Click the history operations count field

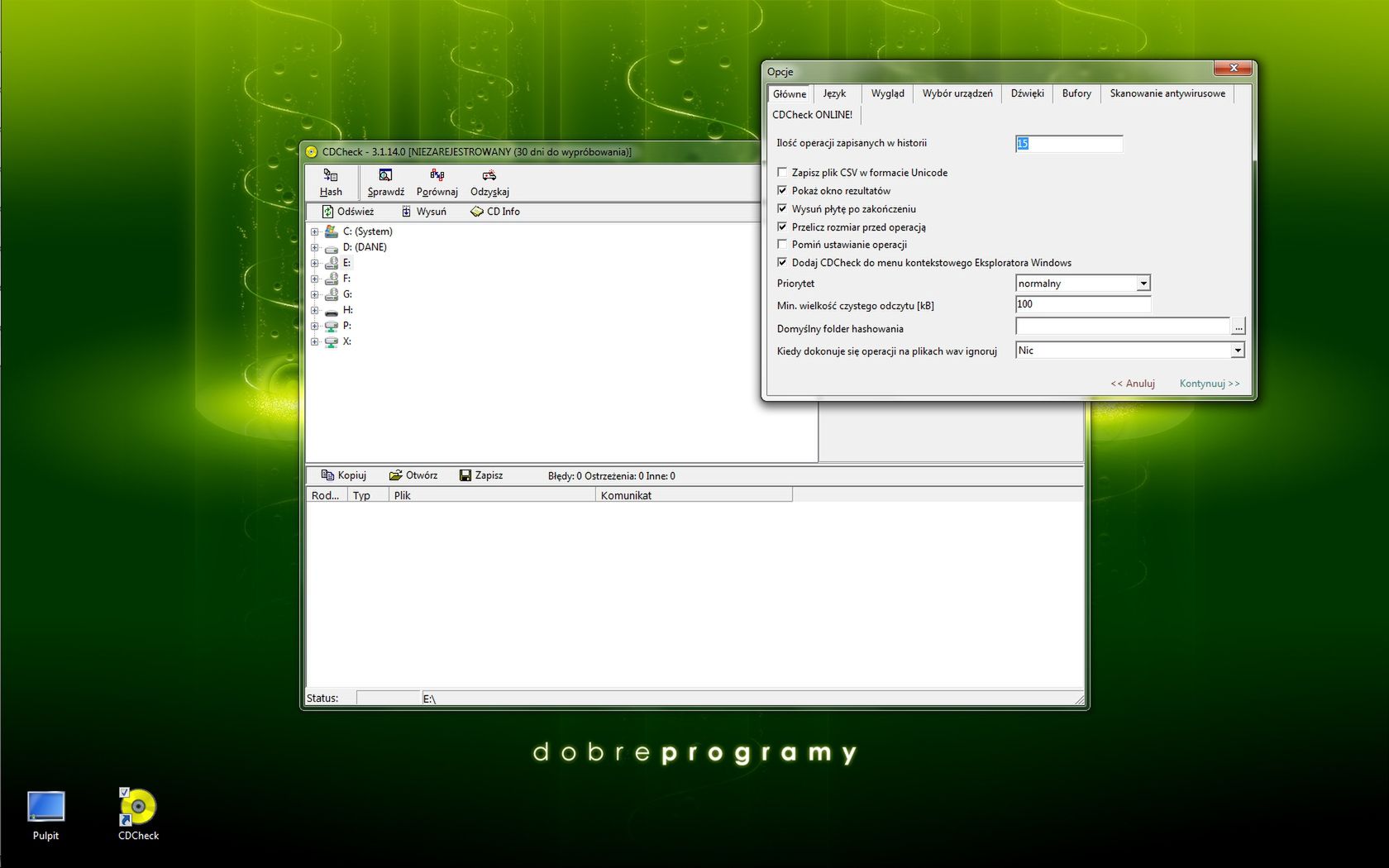pyautogui.click(x=1069, y=144)
